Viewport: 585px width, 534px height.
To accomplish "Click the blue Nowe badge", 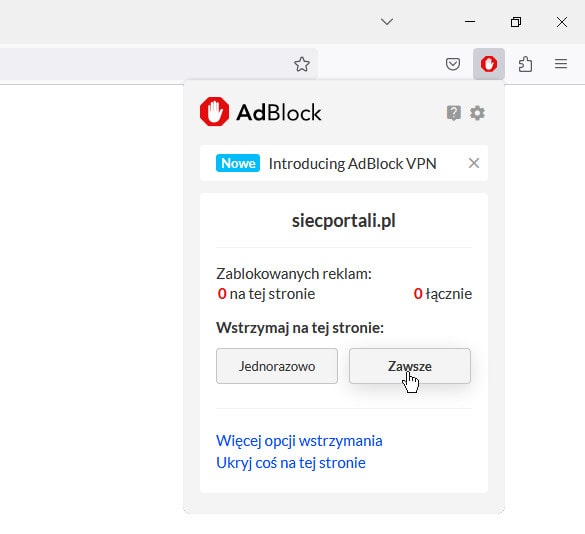I will coord(238,163).
